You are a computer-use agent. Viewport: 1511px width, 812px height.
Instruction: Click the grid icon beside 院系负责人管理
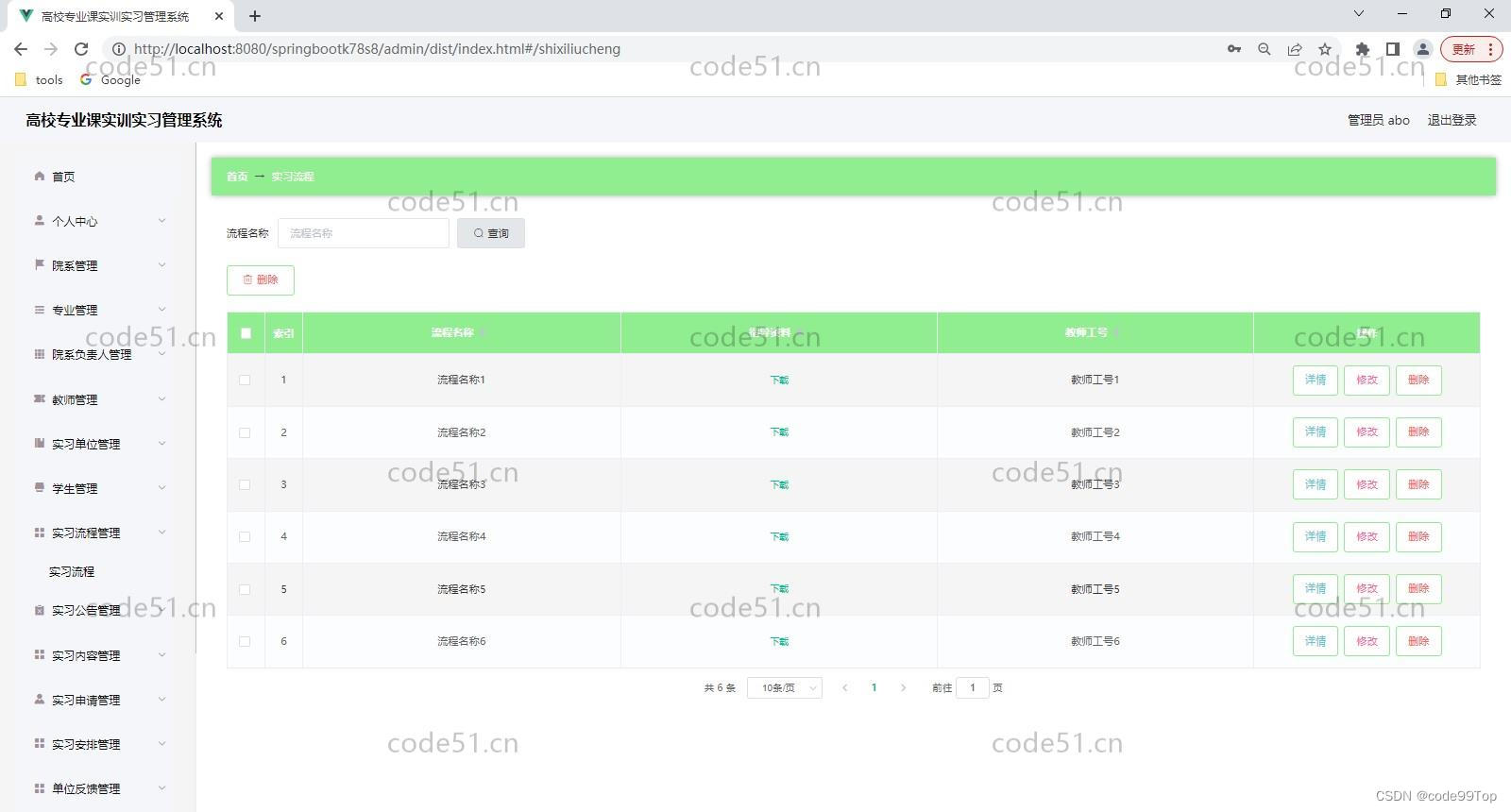pos(39,354)
